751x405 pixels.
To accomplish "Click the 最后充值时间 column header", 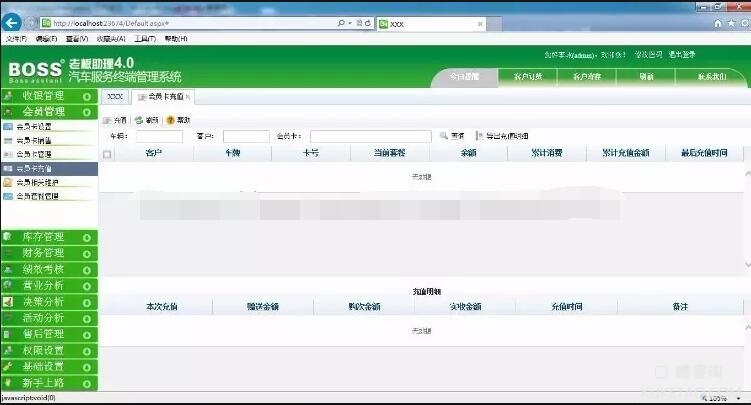I will point(704,153).
